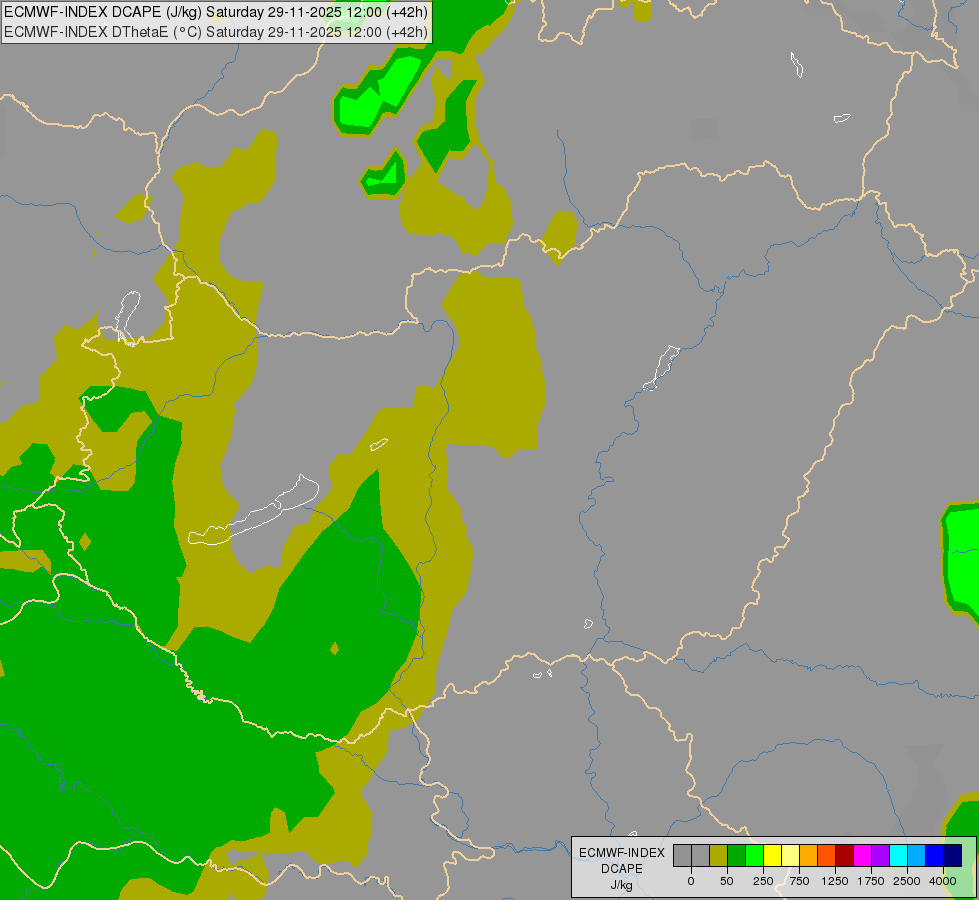Click the legend label "1250"
979x900 pixels.
coord(835,881)
